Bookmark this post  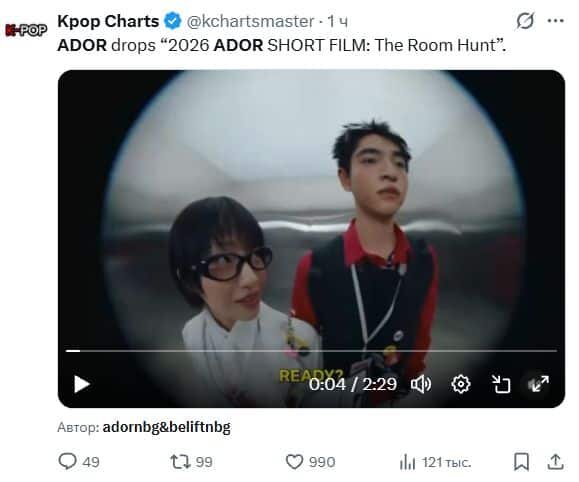click(x=521, y=462)
